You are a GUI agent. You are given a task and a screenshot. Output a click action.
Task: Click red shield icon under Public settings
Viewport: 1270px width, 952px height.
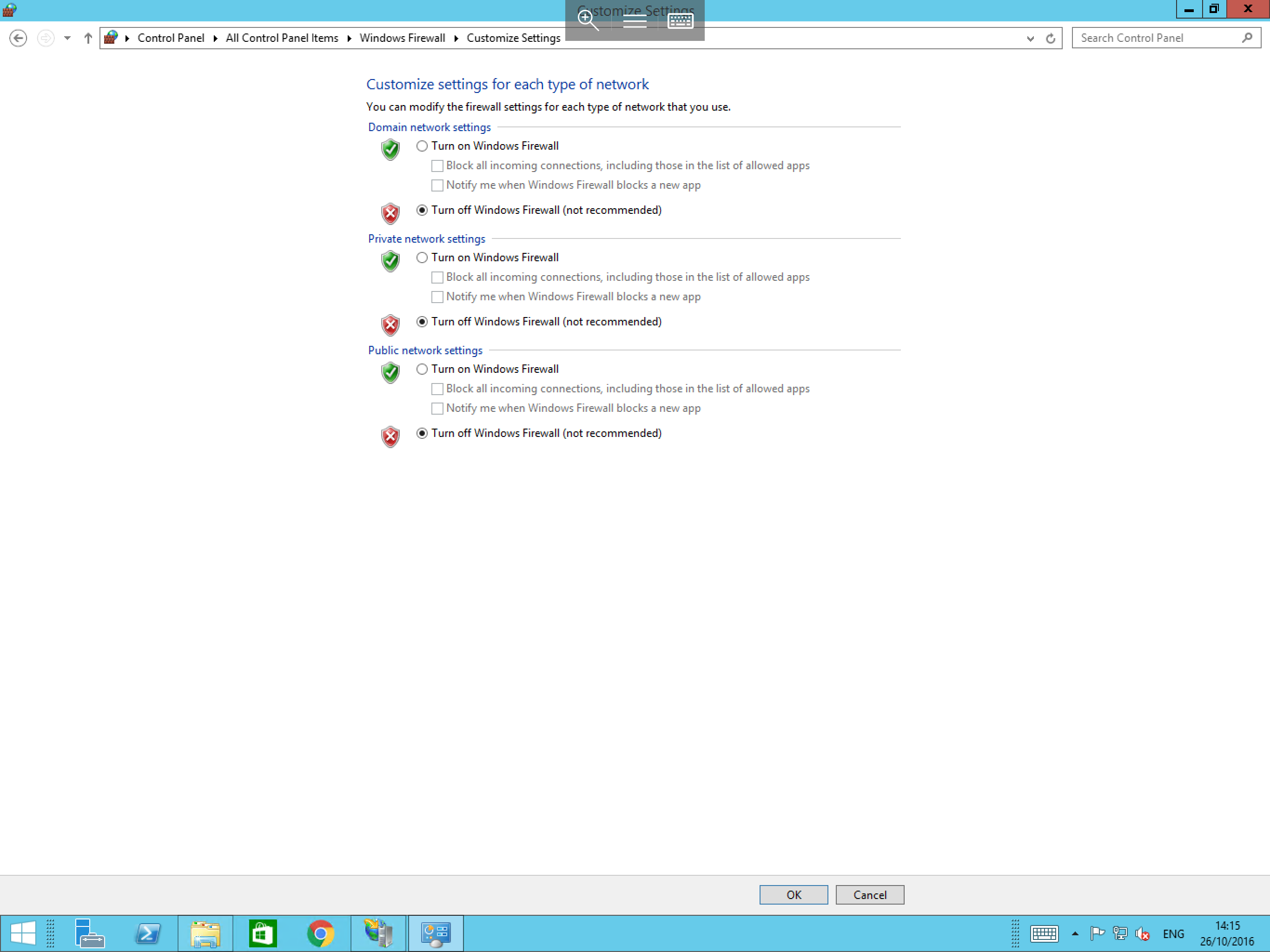(x=390, y=436)
